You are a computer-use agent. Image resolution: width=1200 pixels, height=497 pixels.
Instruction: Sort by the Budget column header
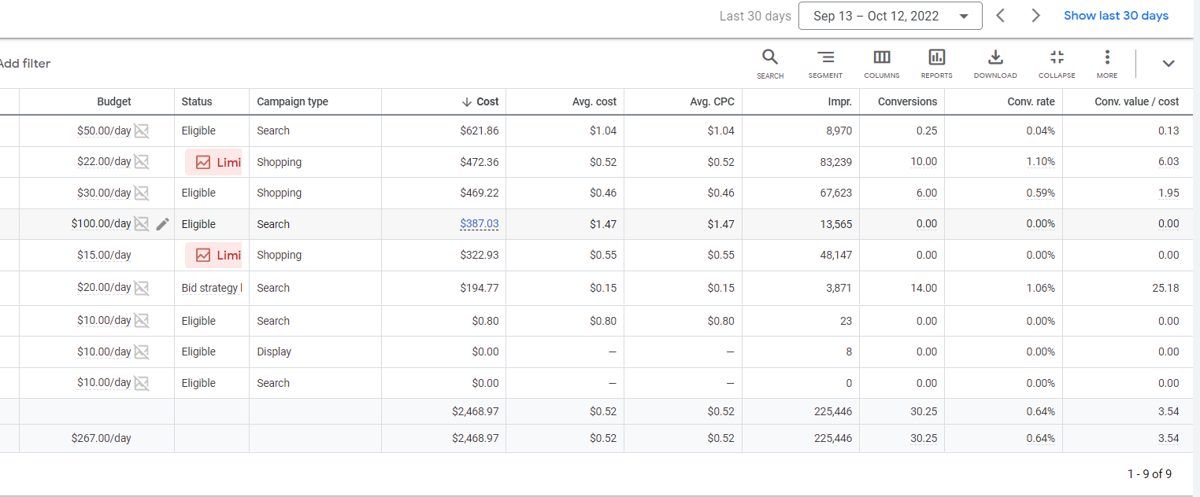(x=114, y=102)
